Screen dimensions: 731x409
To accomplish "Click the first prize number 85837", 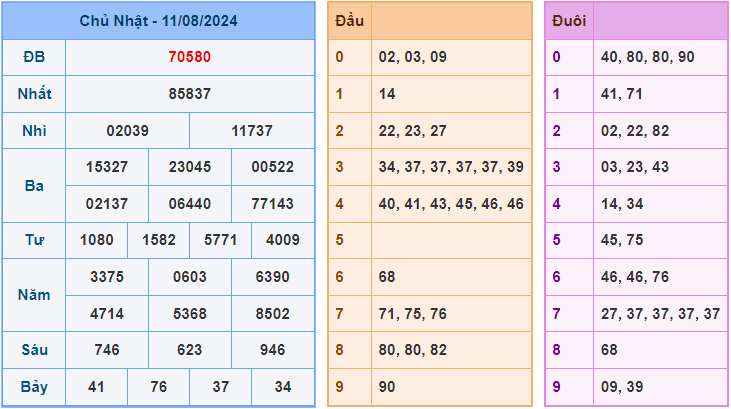I will [x=189, y=94].
